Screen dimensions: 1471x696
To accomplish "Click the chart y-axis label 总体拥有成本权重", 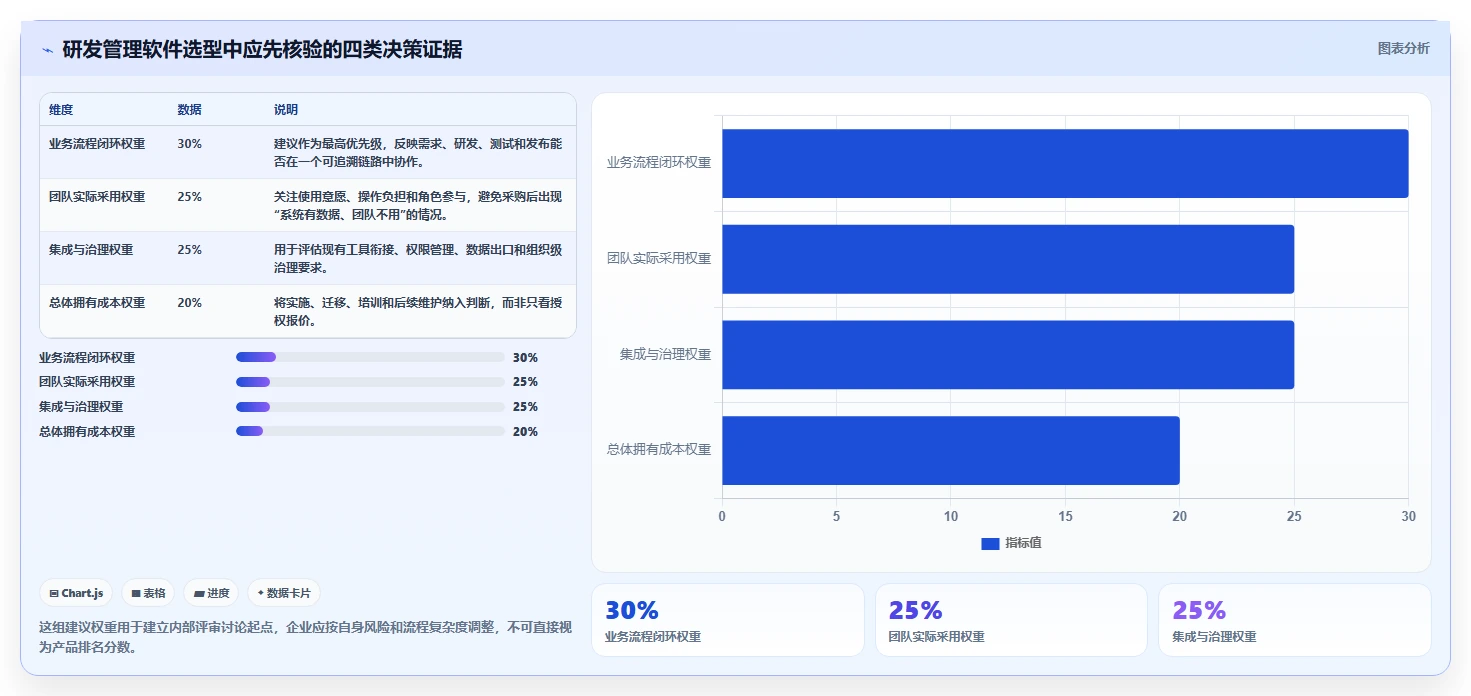I will pyautogui.click(x=659, y=450).
